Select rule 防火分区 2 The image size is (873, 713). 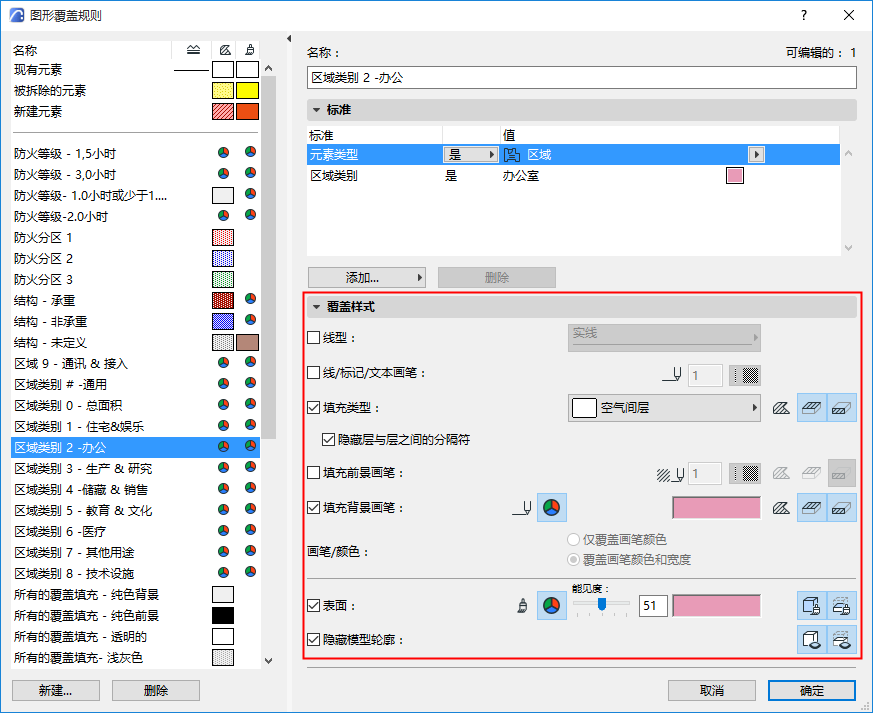(x=135, y=258)
